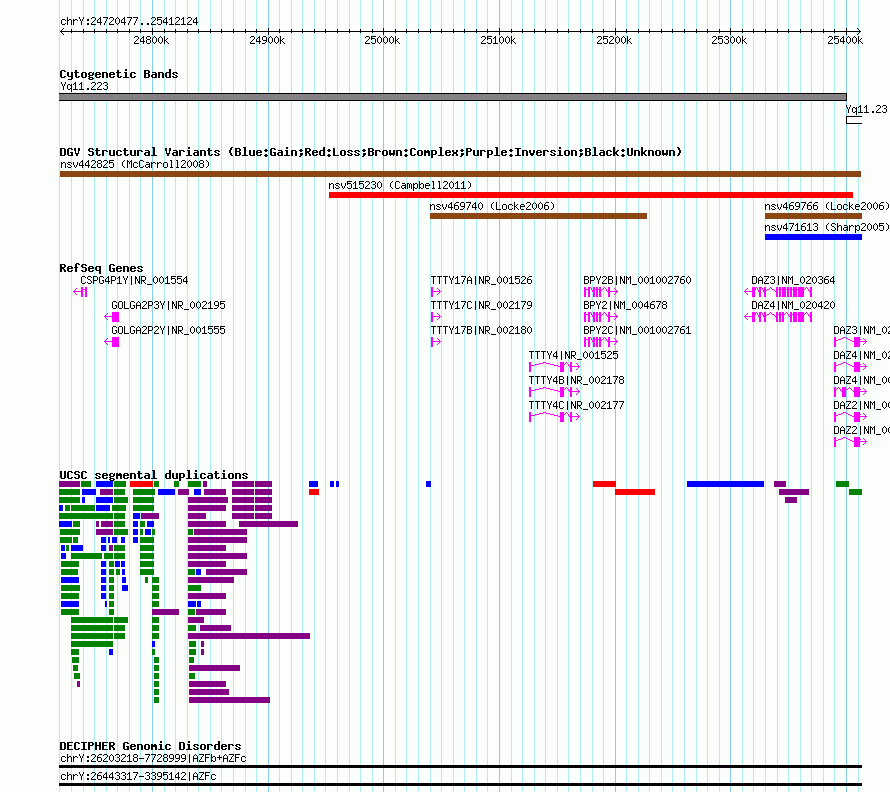Click the CSPG4P1Y gene glyph

80,292
